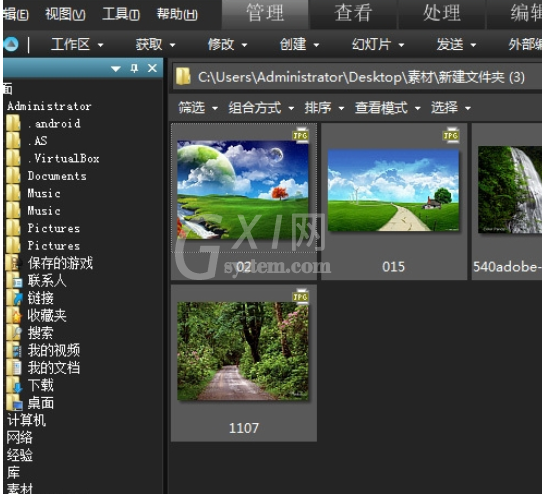Close the folder tree panel
Screen dimensions: 542x494
(152, 68)
